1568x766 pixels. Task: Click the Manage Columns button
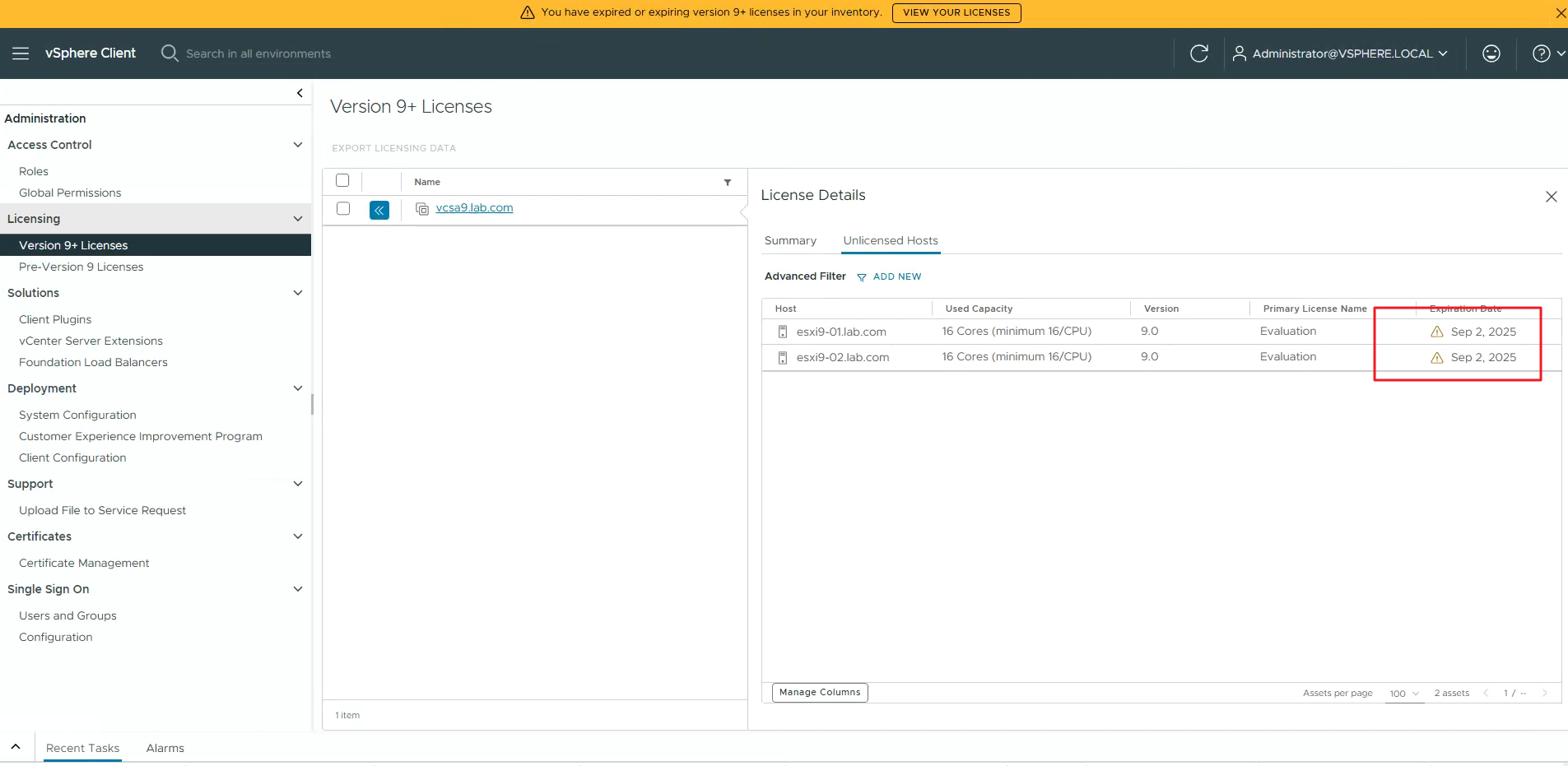[x=820, y=693]
